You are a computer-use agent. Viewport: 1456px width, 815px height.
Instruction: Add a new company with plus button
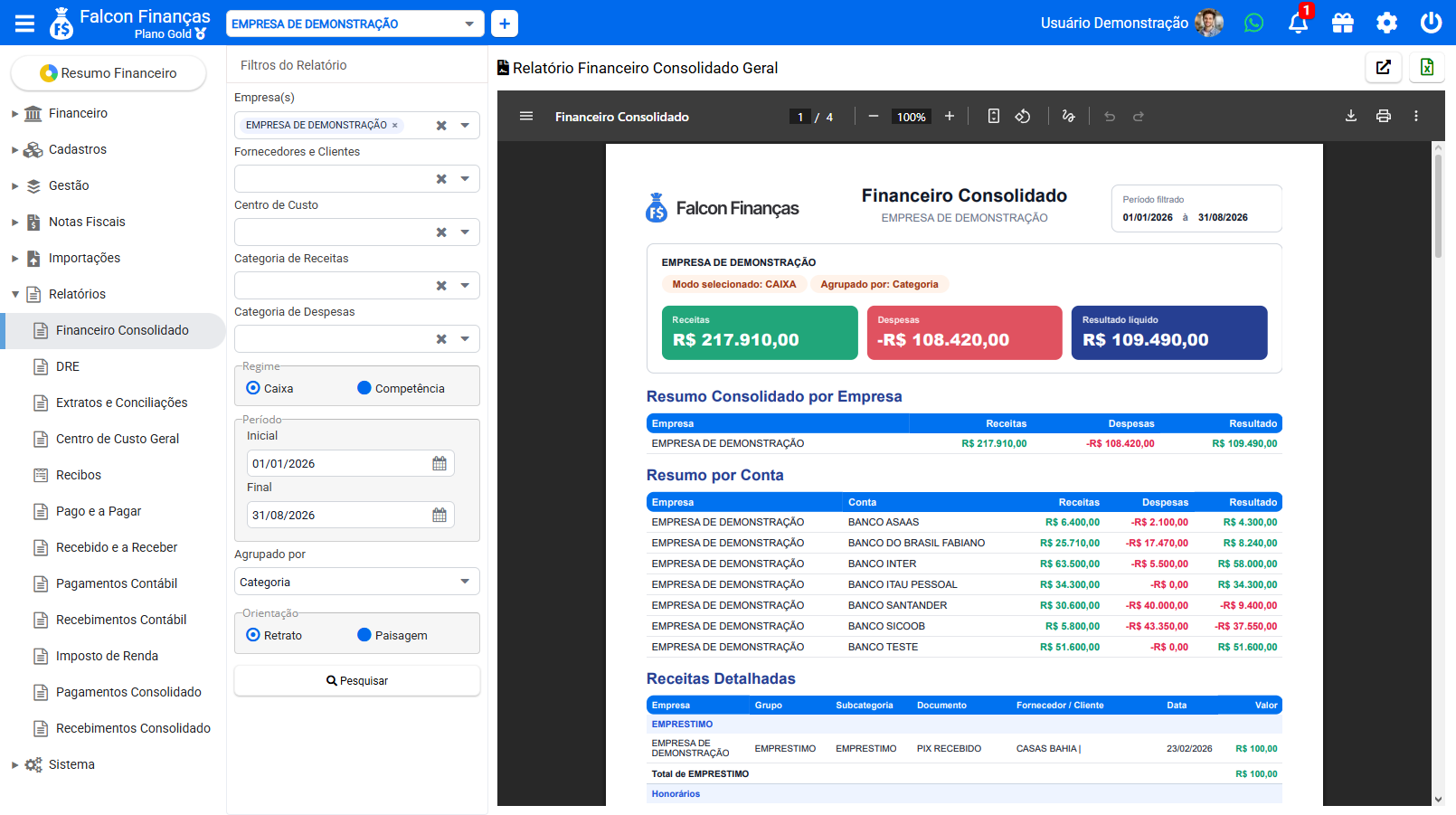(505, 24)
